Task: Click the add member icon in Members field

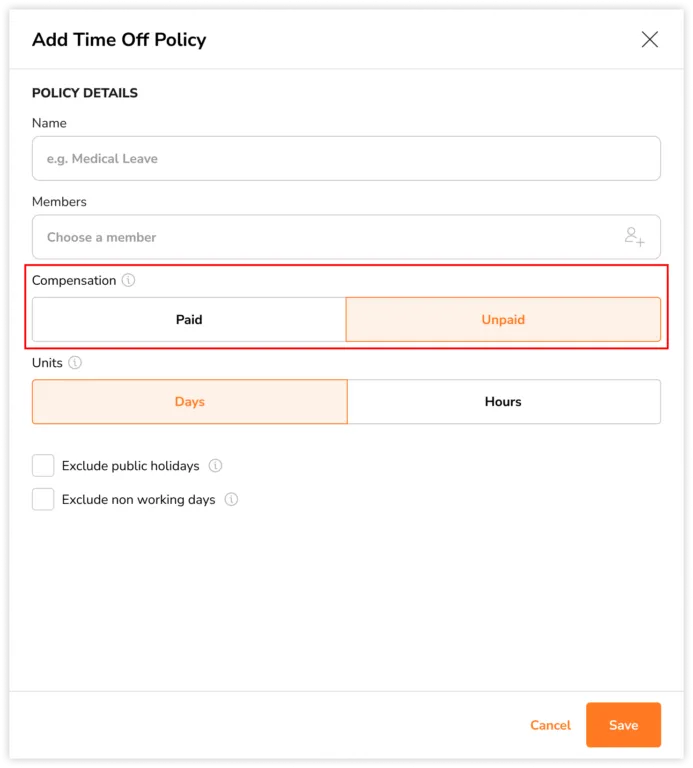Action: point(634,237)
